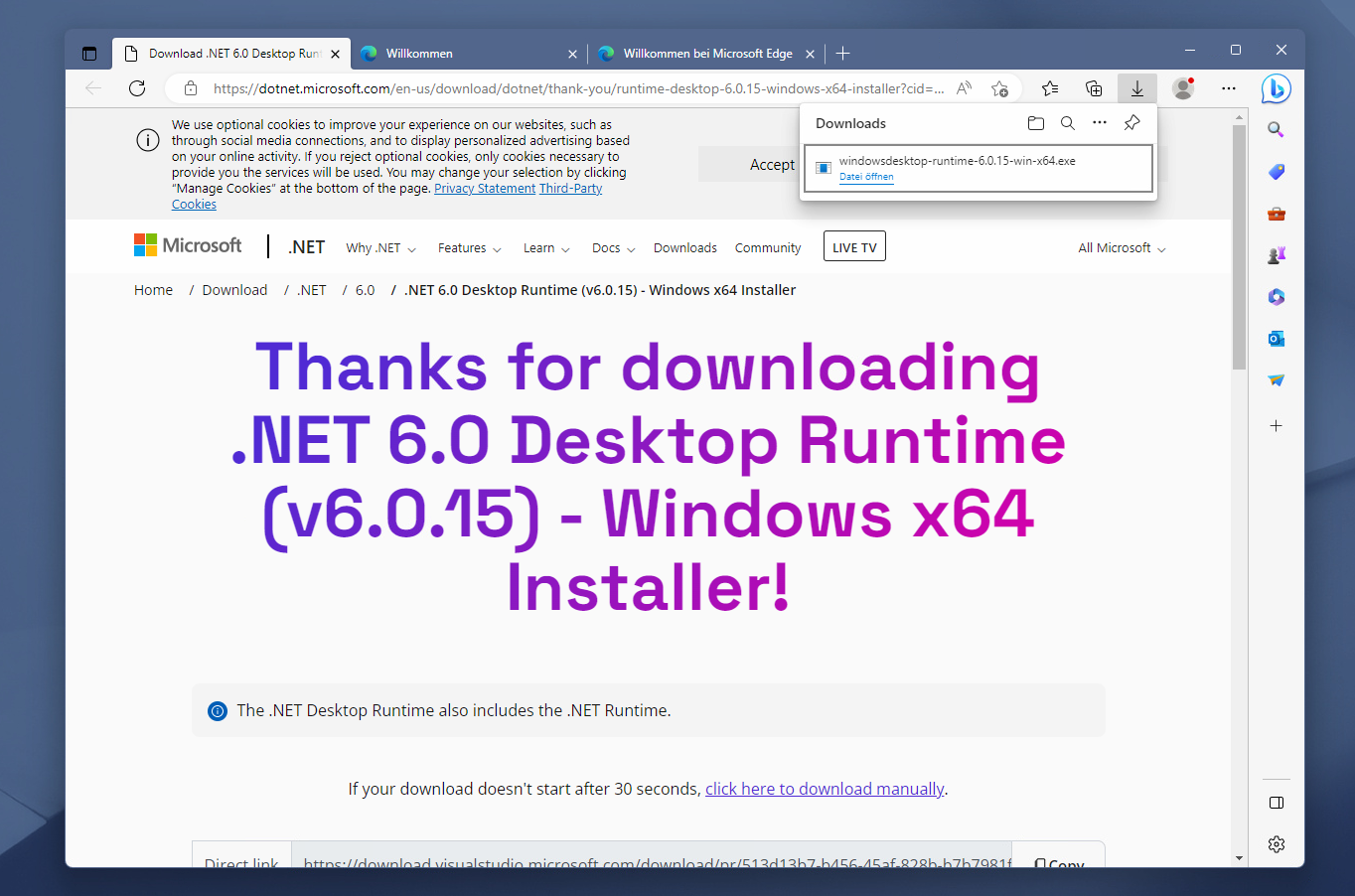
Task: Open the Bing chat sidebar icon
Action: tap(1277, 88)
